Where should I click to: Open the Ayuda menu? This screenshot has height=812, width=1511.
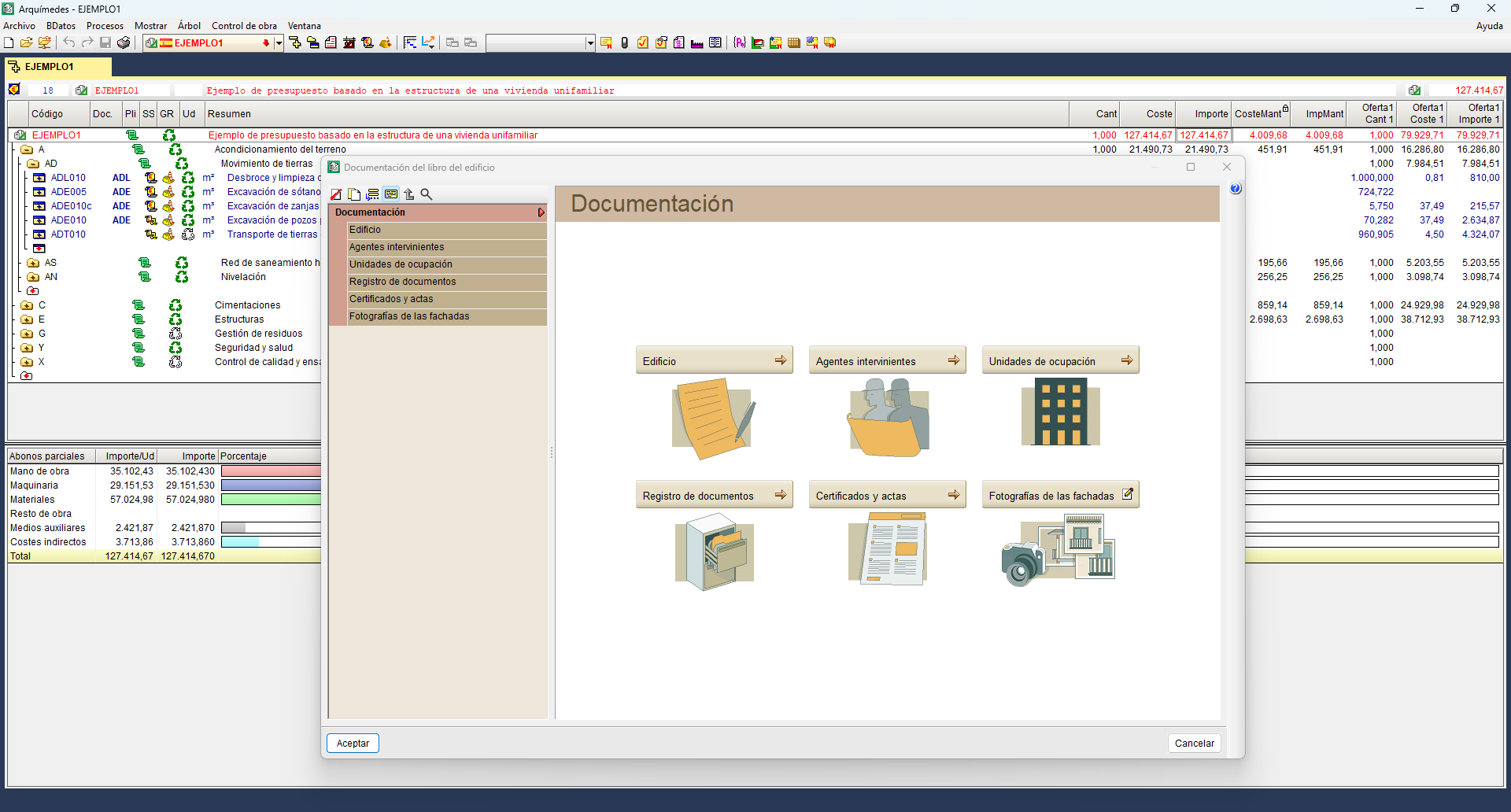(x=1489, y=26)
